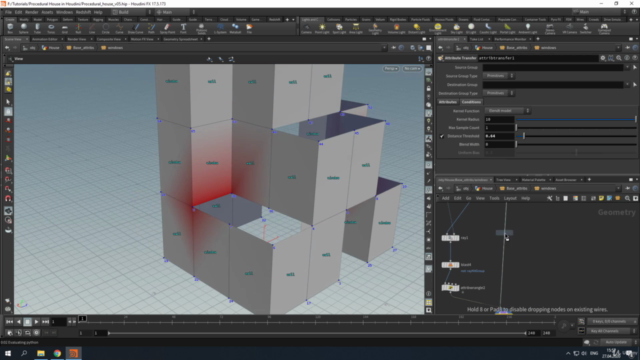Expand the Destination Group dropdown arrow
This screenshot has width=640, height=360.
627,84
